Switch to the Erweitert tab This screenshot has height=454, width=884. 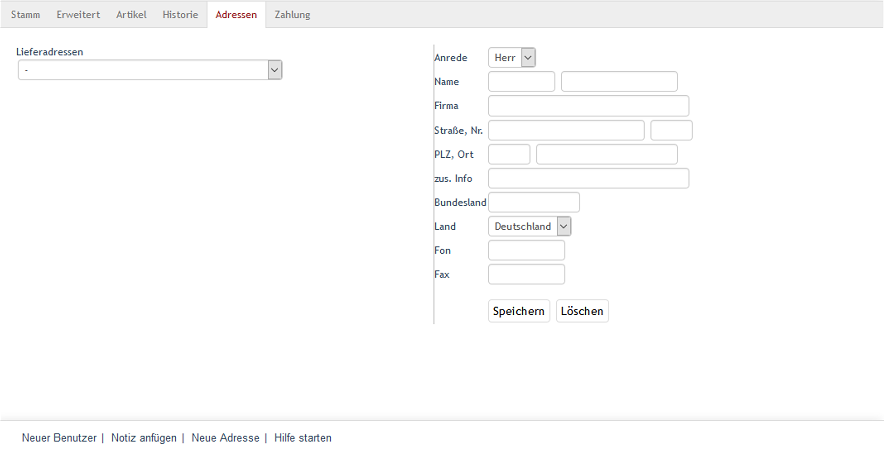[78, 15]
